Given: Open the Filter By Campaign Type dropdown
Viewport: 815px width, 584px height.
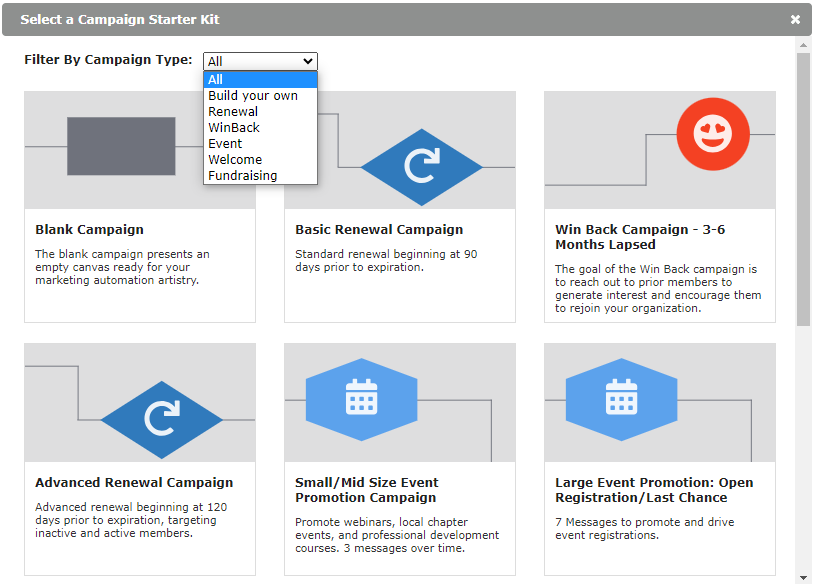Looking at the screenshot, I should (260, 61).
